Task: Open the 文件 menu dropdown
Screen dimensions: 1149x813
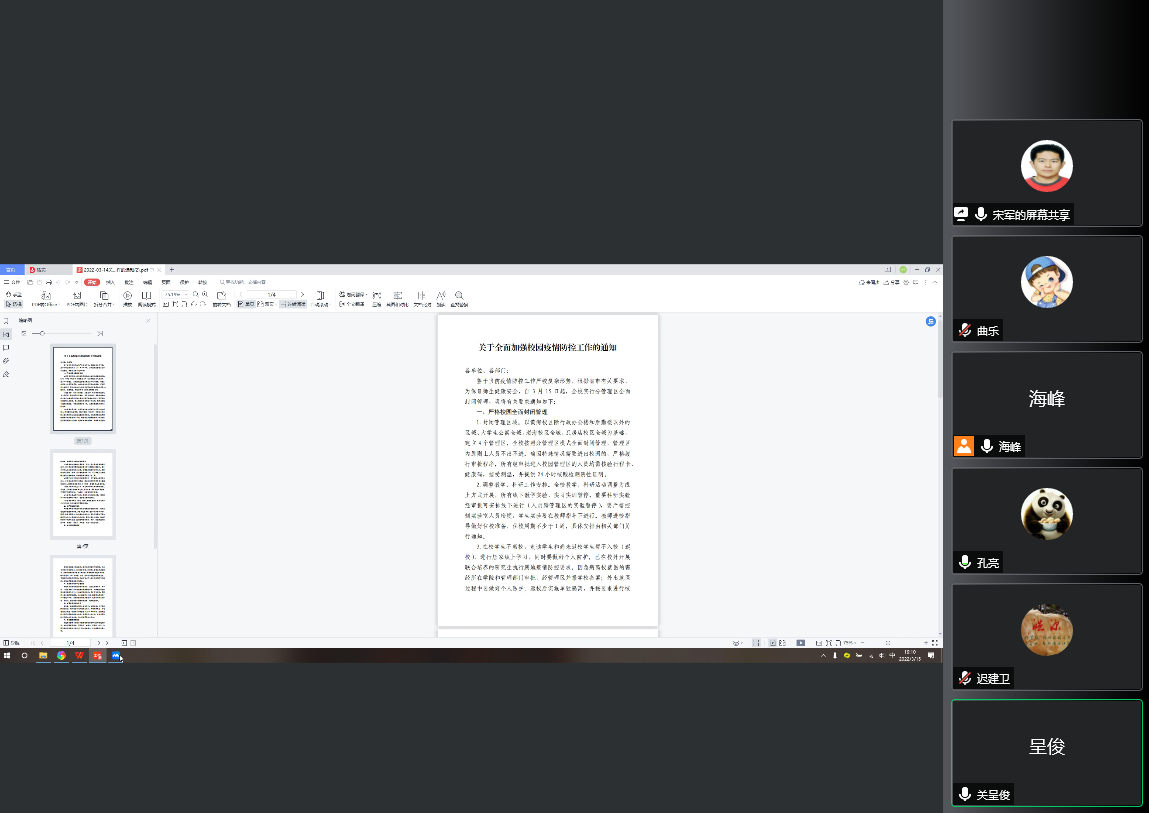Action: [x=14, y=283]
